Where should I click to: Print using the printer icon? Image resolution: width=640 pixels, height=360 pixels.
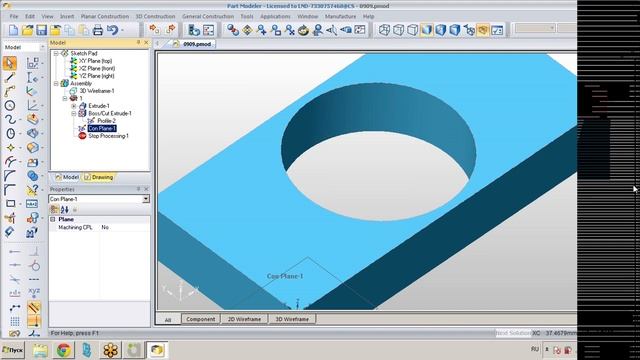click(98, 30)
